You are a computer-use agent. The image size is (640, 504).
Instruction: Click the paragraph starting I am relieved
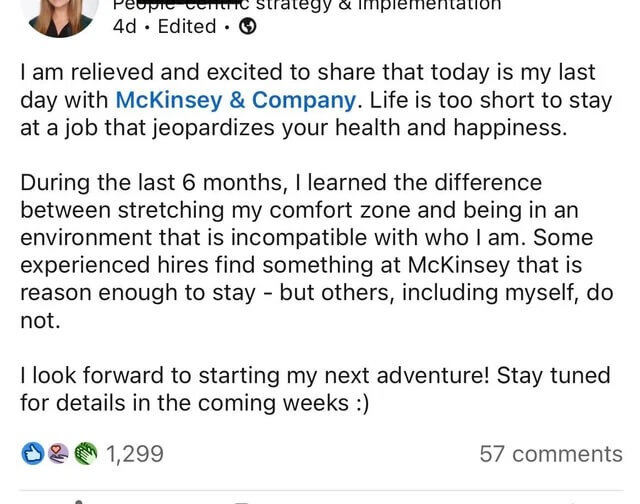pyautogui.click(x=316, y=100)
